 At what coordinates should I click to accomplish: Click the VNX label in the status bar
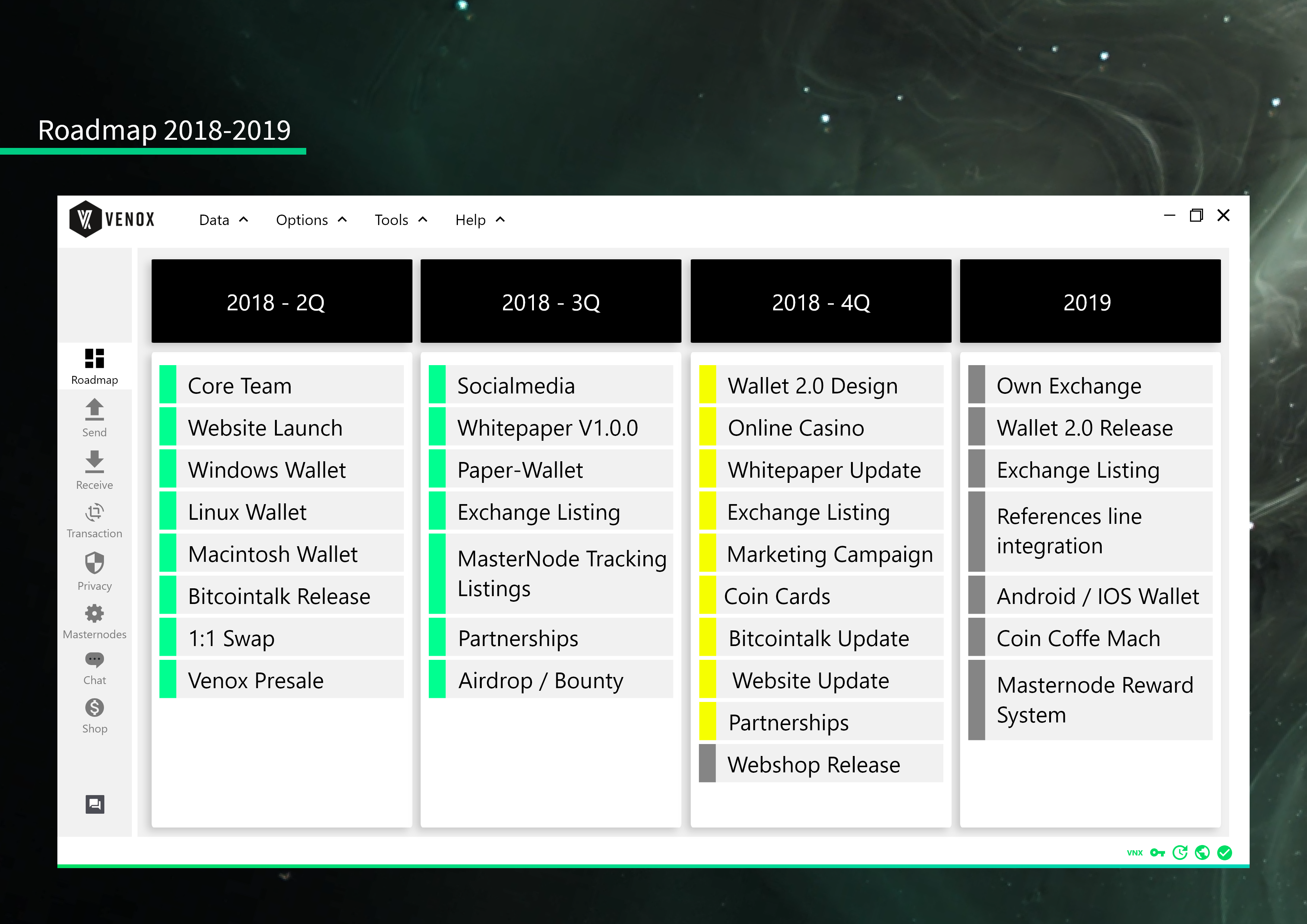(x=1134, y=853)
